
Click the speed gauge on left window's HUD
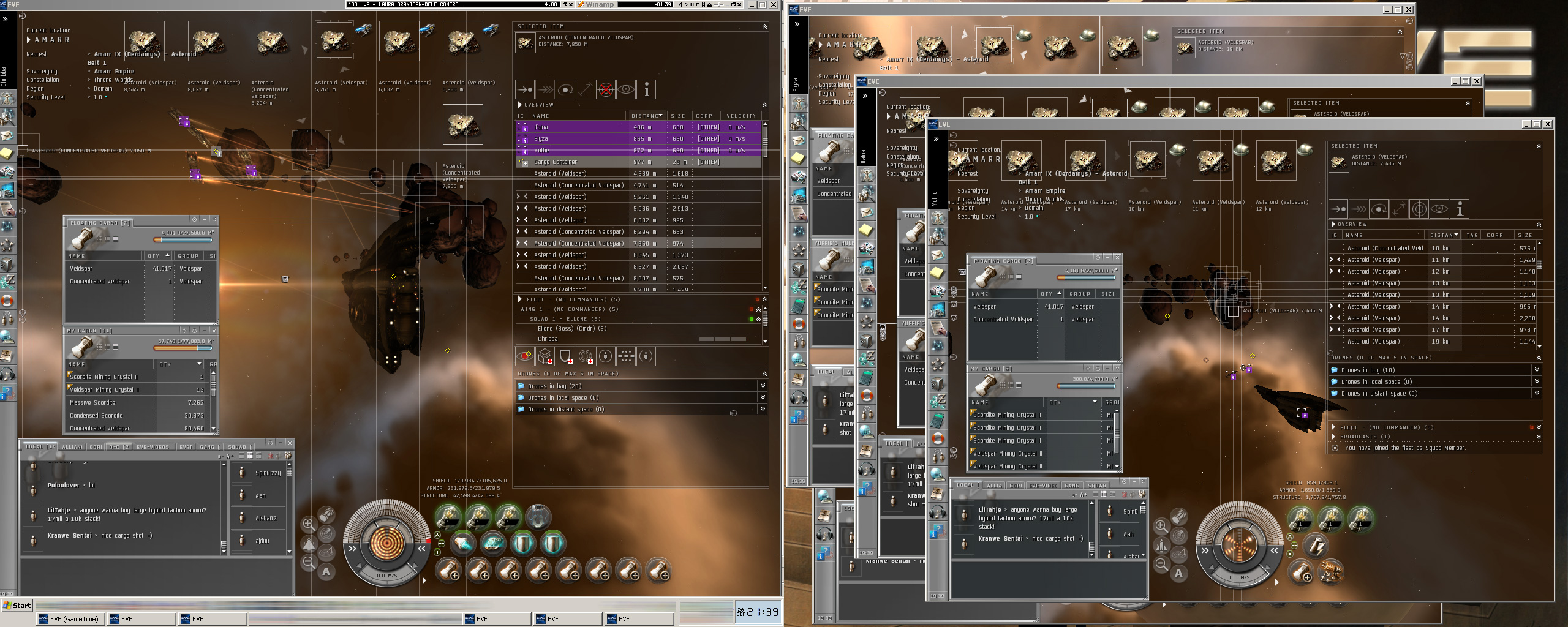(386, 576)
